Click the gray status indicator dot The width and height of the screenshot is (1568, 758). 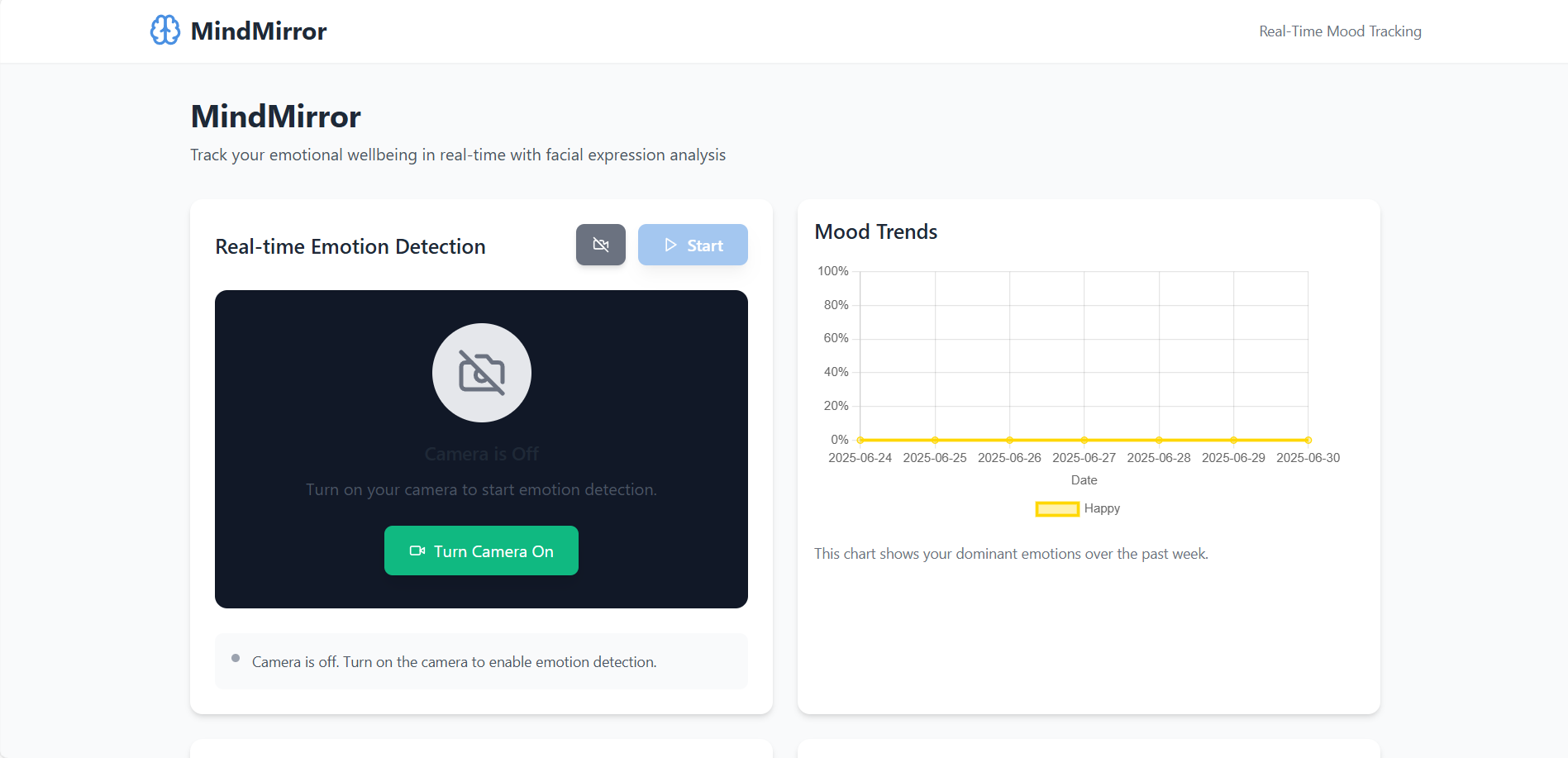(235, 657)
